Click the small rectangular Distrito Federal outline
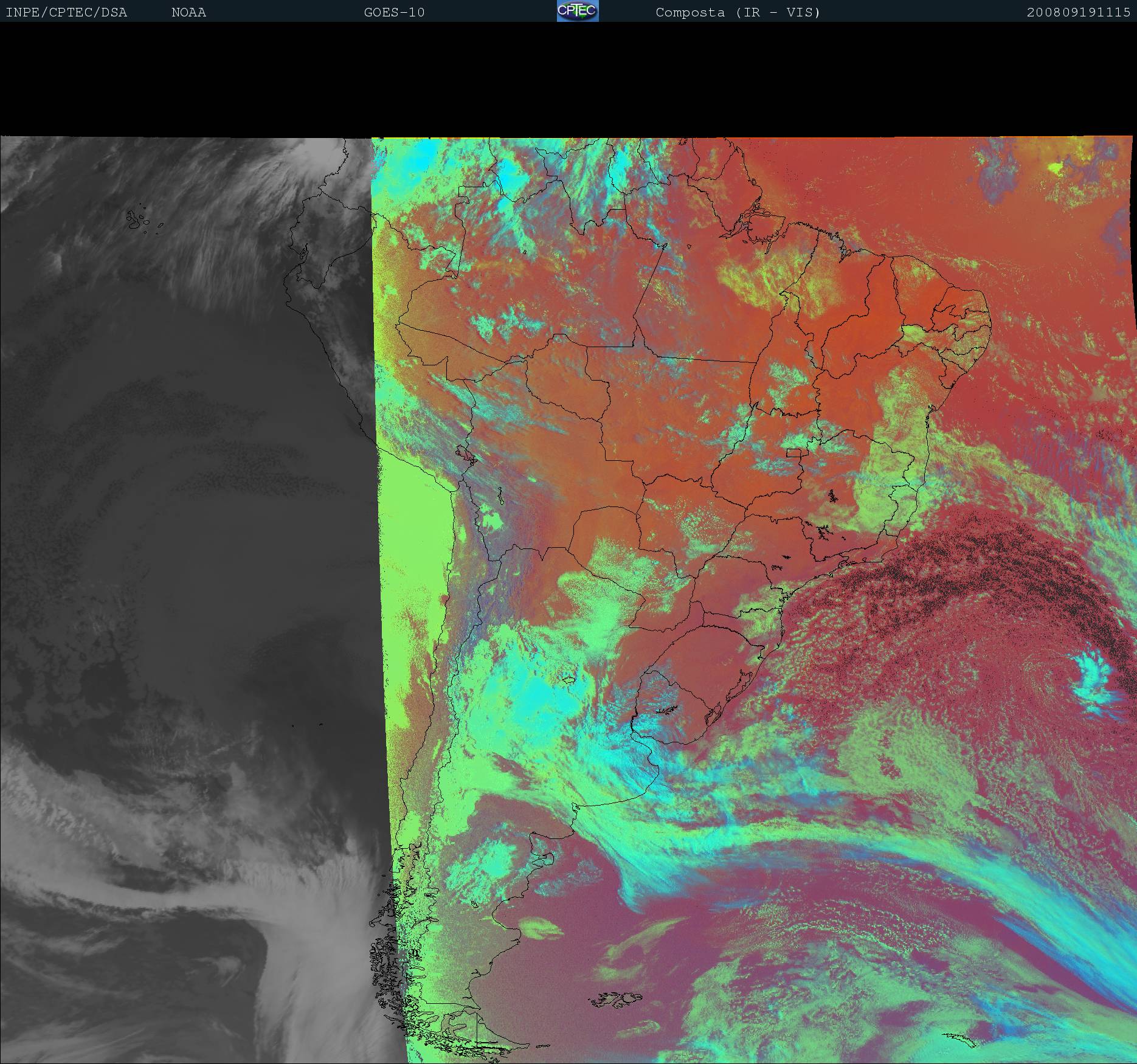This screenshot has width=1137, height=1064. tap(793, 452)
